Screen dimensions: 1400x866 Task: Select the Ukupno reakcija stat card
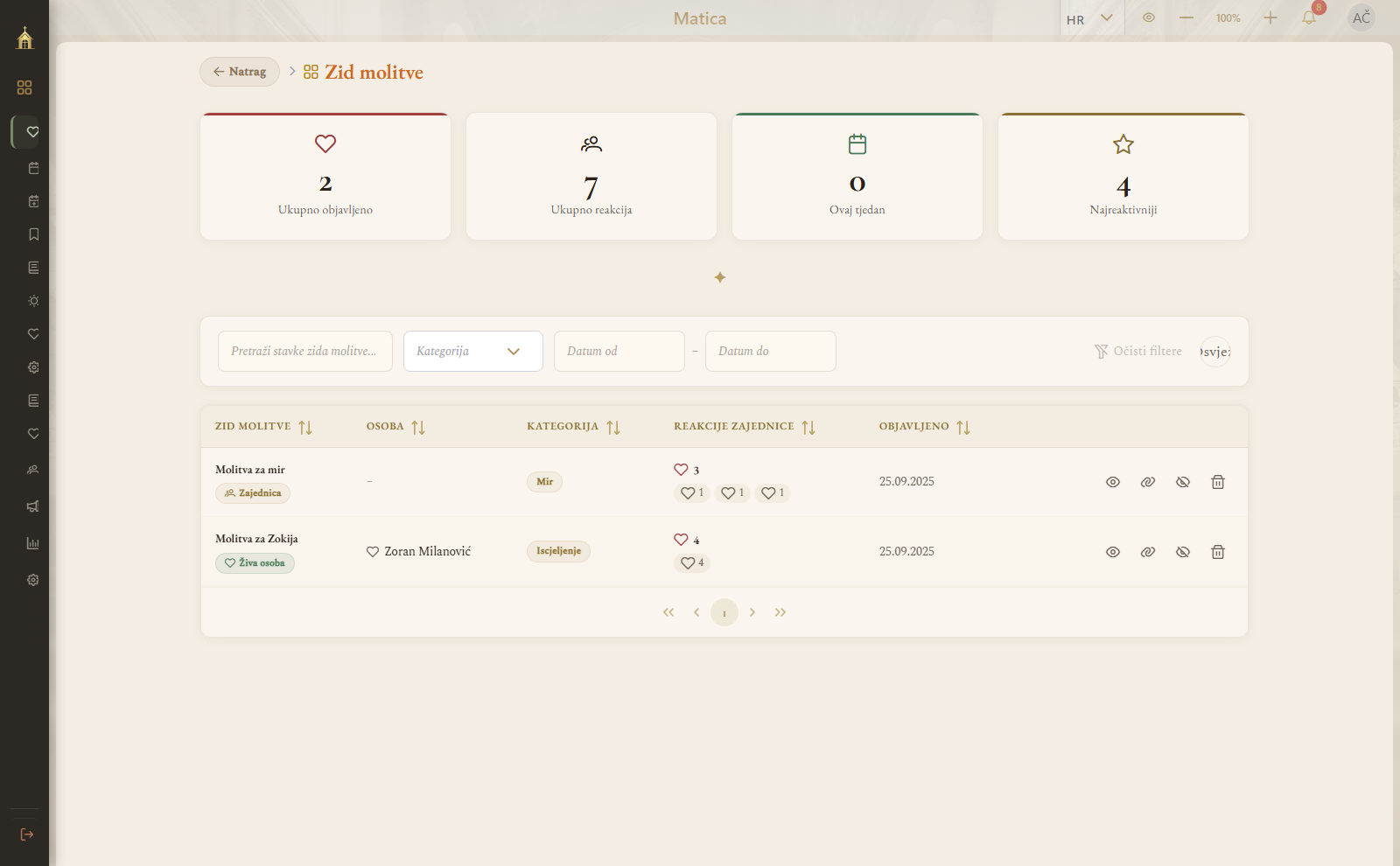pos(591,176)
